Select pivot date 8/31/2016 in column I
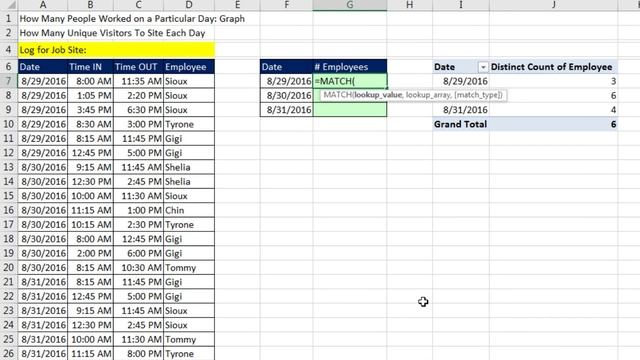Image resolution: width=640 pixels, height=360 pixels. pos(461,110)
